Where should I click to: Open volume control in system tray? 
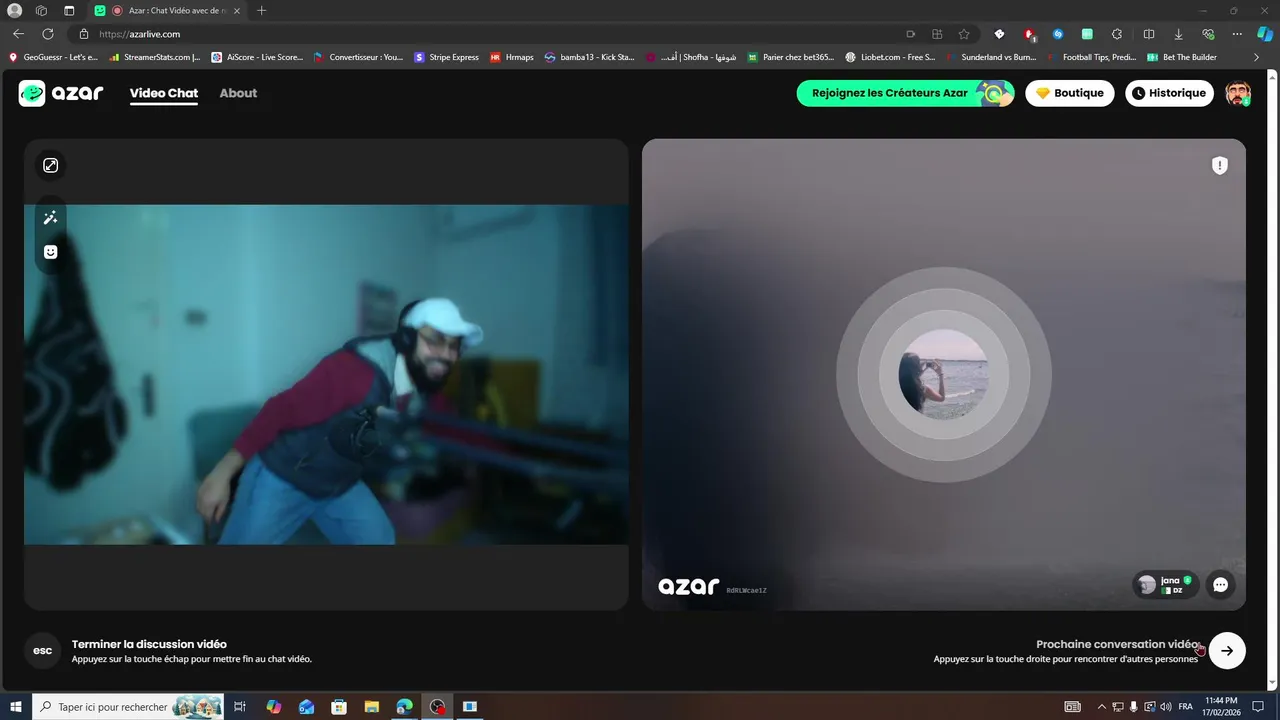pos(1166,707)
